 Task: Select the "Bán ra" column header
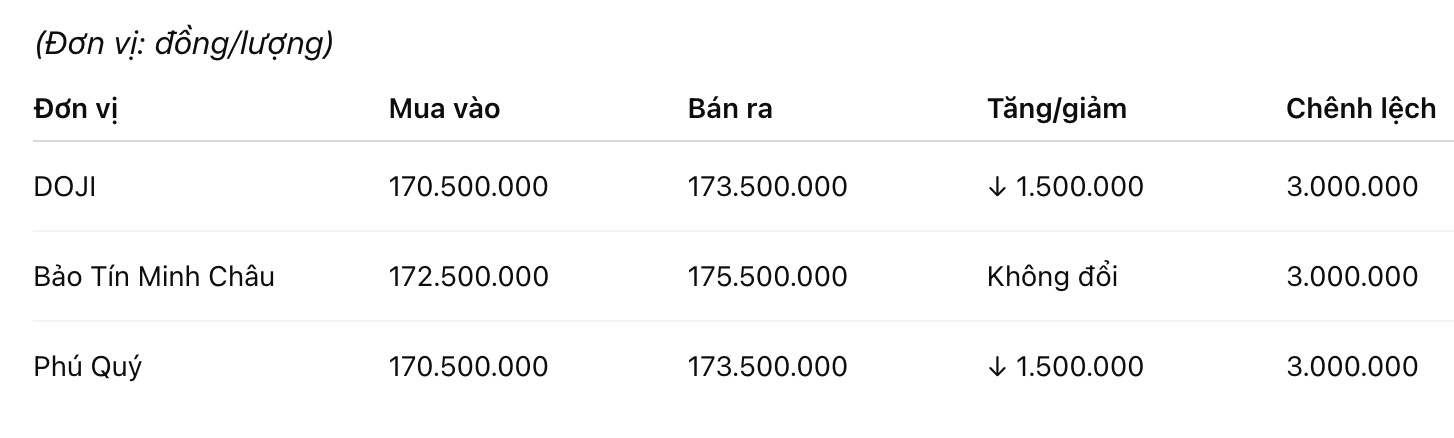pos(730,108)
